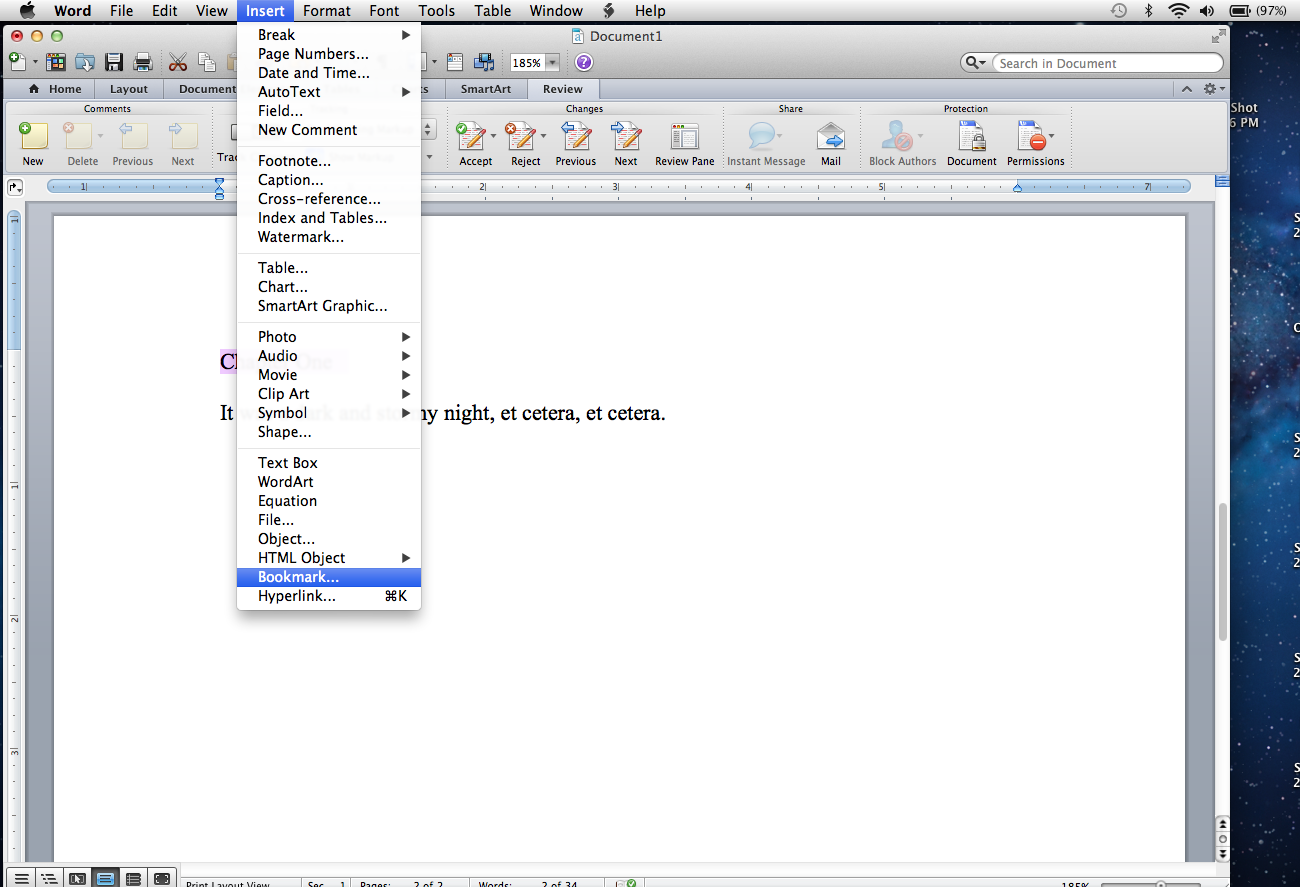This screenshot has width=1300, height=887.
Task: Switch to the Layout ribbon tab
Action: (129, 89)
